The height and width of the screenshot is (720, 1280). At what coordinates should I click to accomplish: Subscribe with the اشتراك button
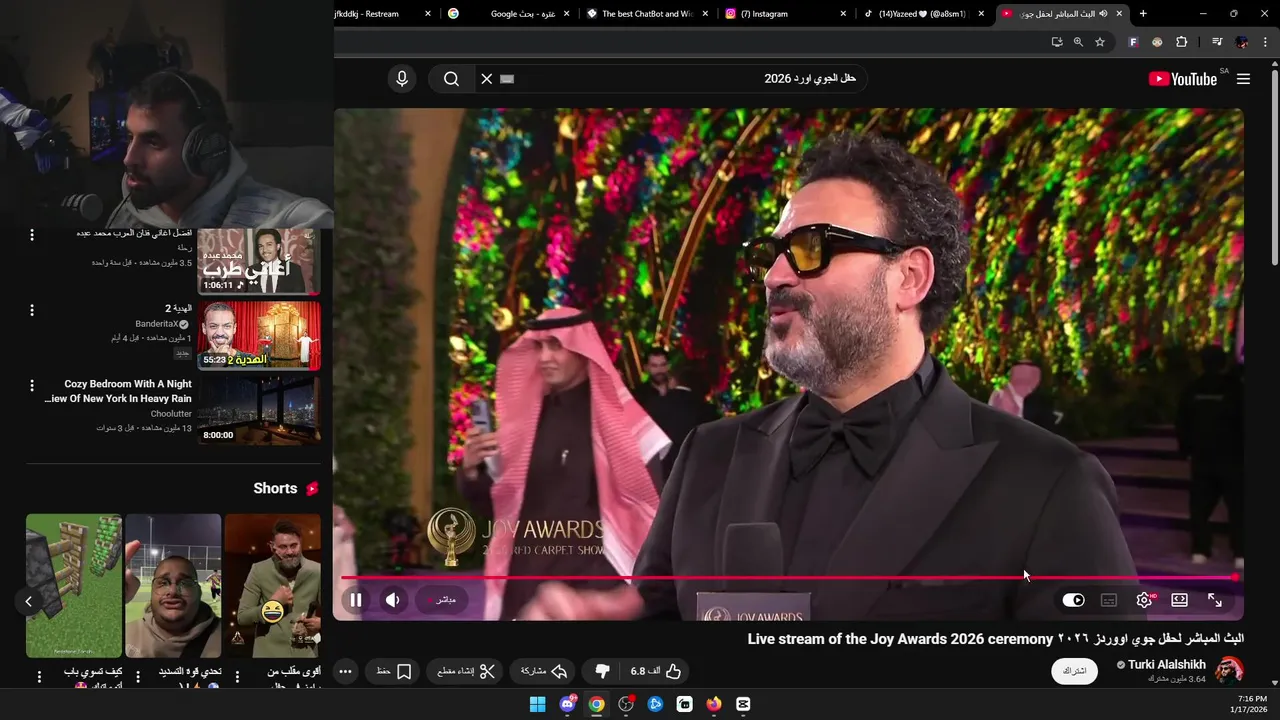(1074, 671)
